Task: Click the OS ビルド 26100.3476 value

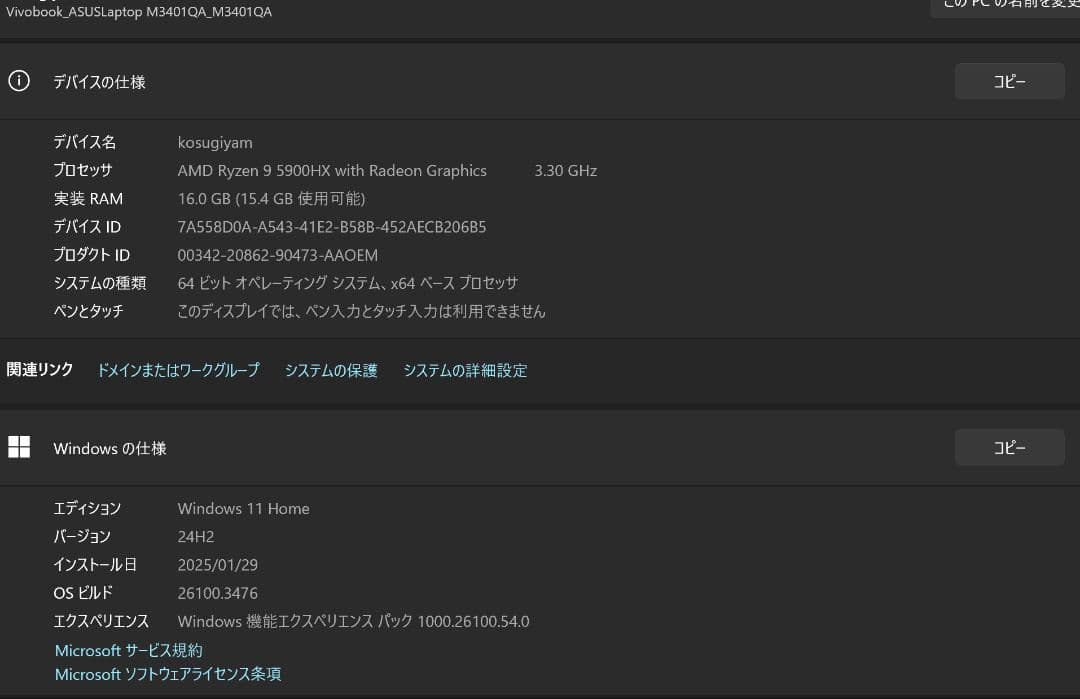Action: (217, 593)
